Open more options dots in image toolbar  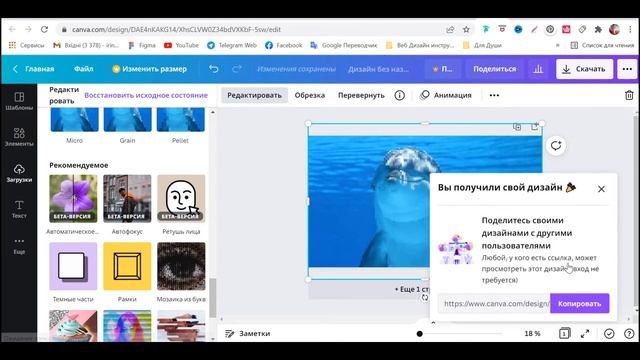(494, 95)
